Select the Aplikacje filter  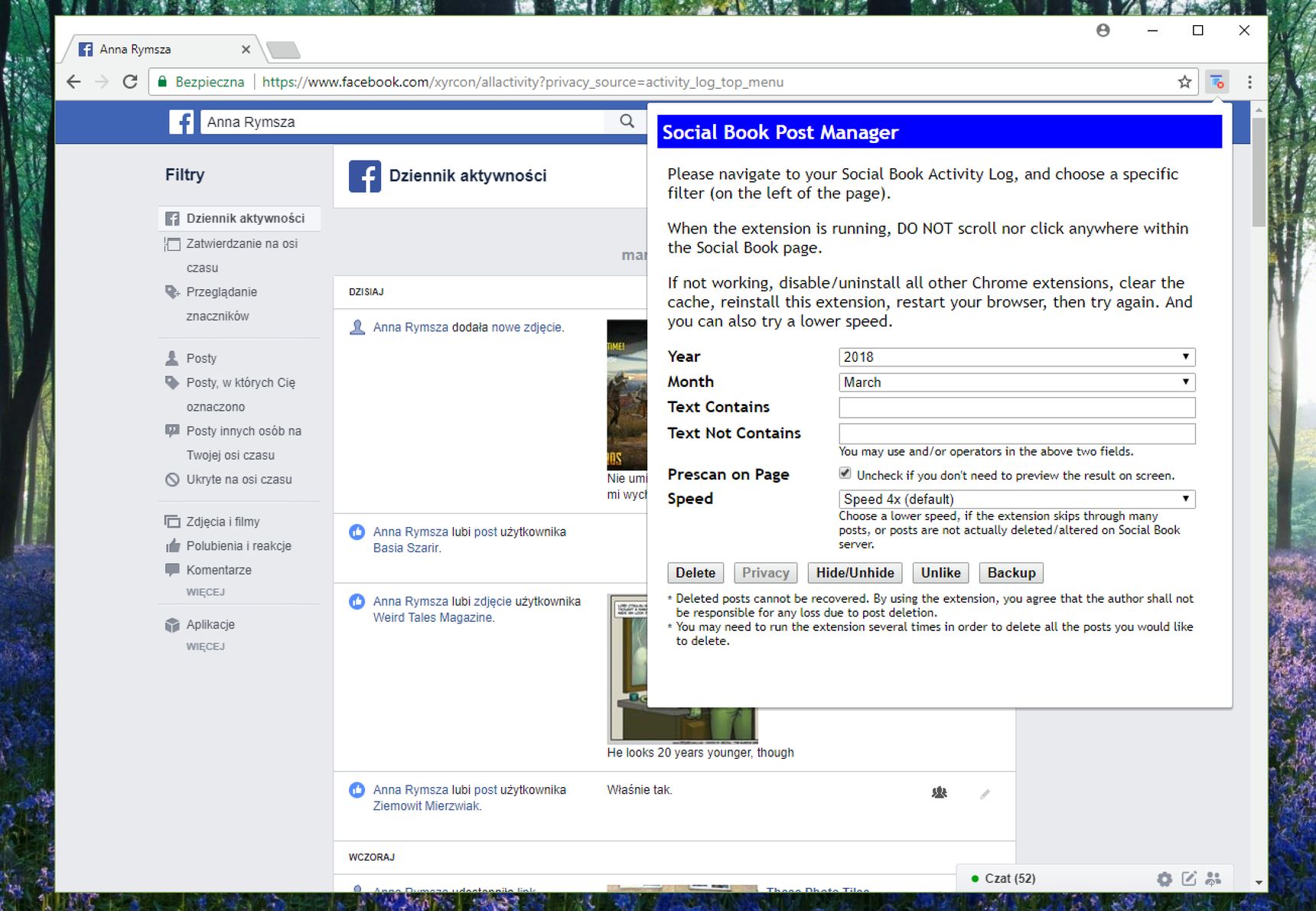pyautogui.click(x=239, y=625)
